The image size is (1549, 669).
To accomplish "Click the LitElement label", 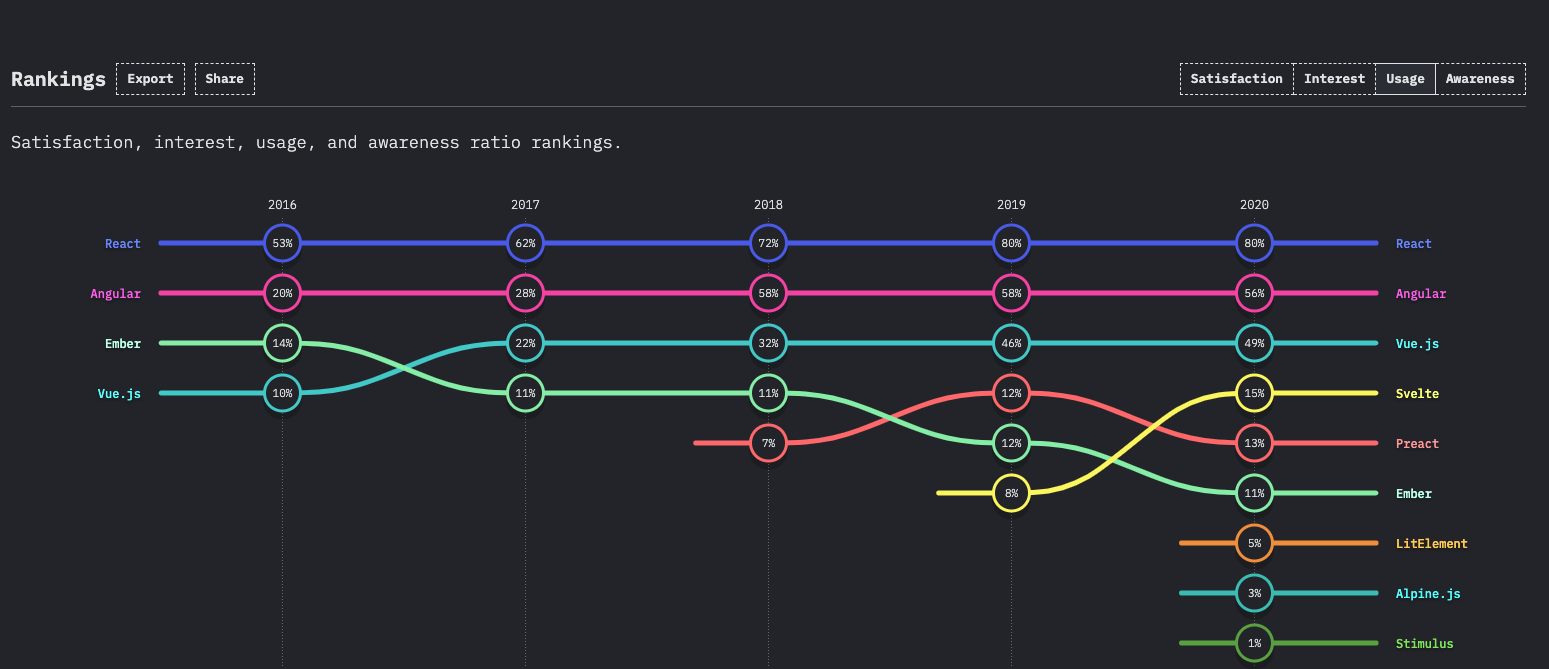I will (1432, 543).
